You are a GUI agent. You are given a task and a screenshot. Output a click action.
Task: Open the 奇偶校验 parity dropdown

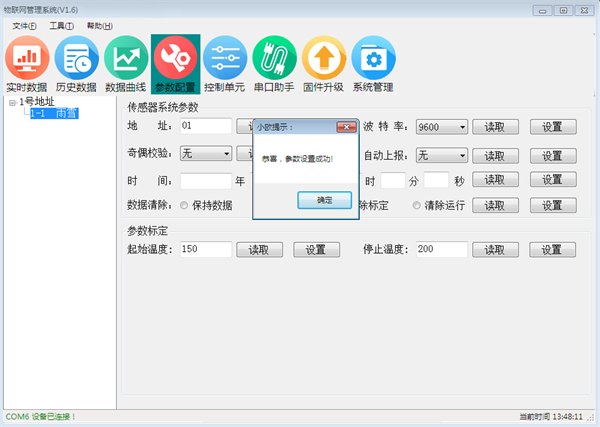[226, 154]
